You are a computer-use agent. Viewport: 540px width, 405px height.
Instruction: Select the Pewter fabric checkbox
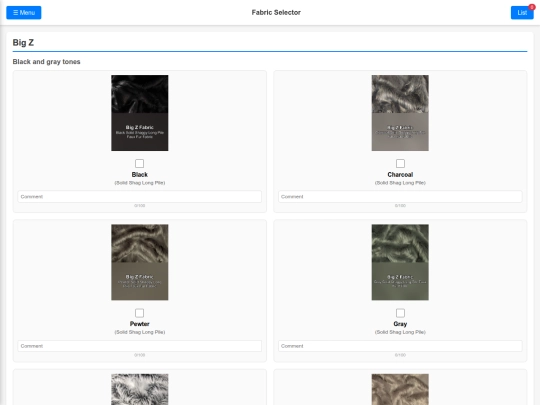pyautogui.click(x=139, y=313)
